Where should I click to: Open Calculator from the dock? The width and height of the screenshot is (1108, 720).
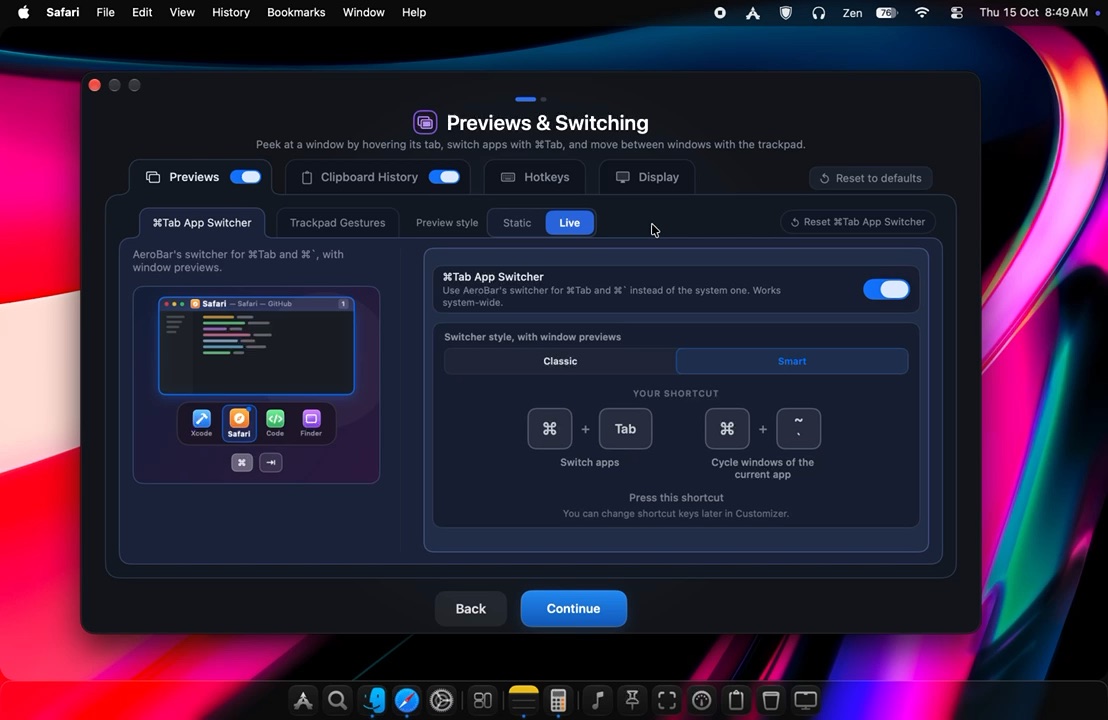(x=558, y=700)
